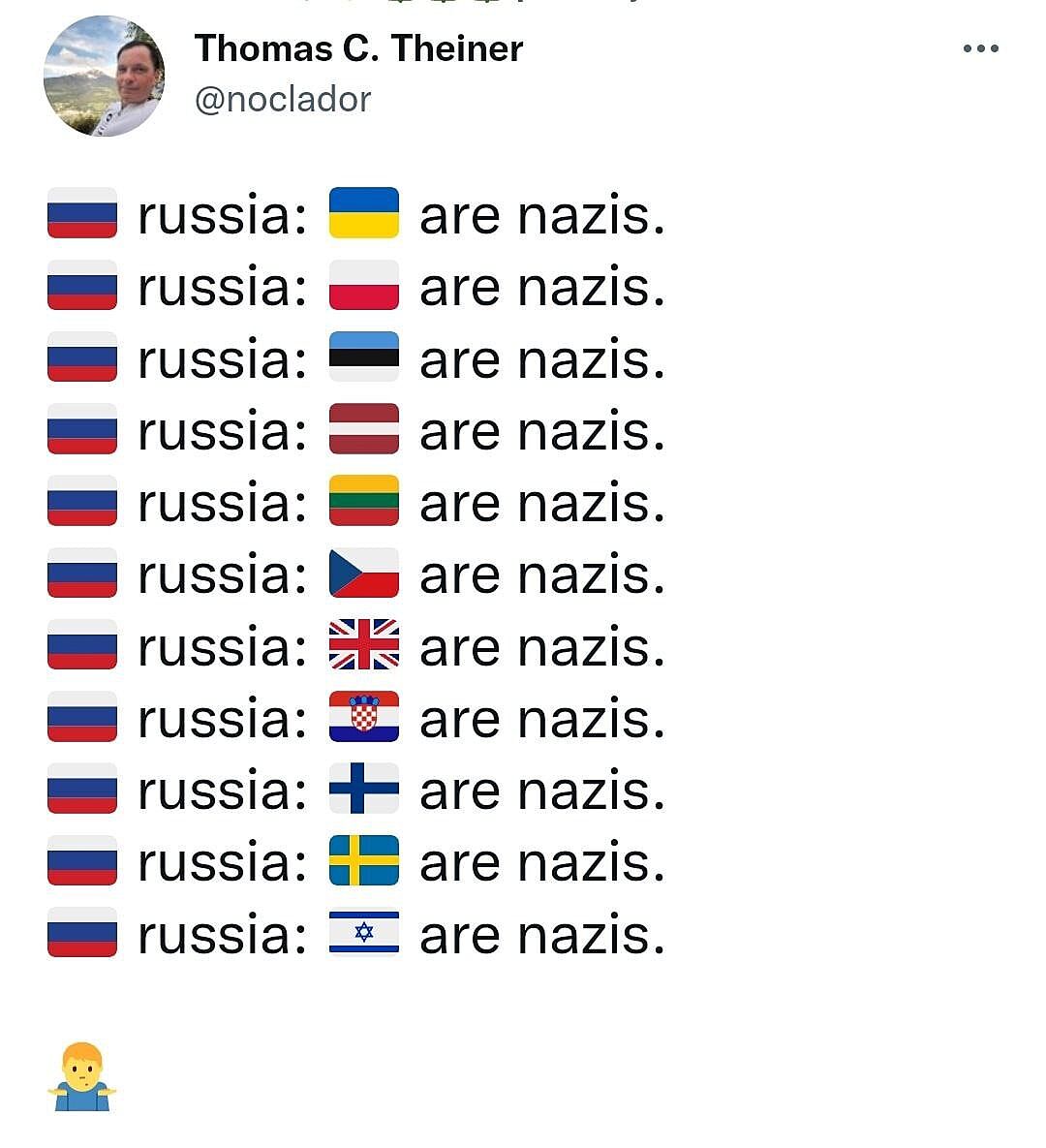Open Thomas C. Theiner's profile name
Image resolution: width=1046 pixels, height=1148 pixels.
pos(358,48)
